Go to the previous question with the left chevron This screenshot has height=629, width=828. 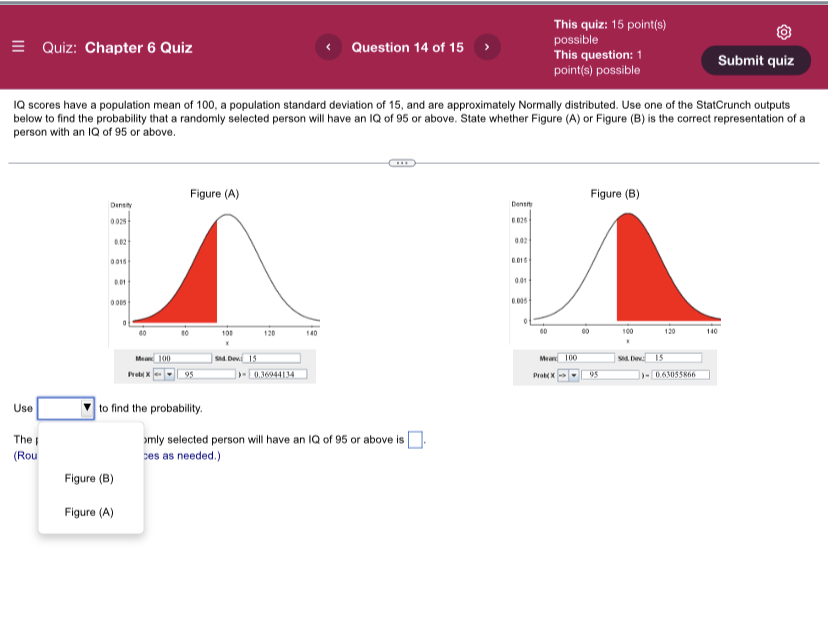[x=329, y=47]
